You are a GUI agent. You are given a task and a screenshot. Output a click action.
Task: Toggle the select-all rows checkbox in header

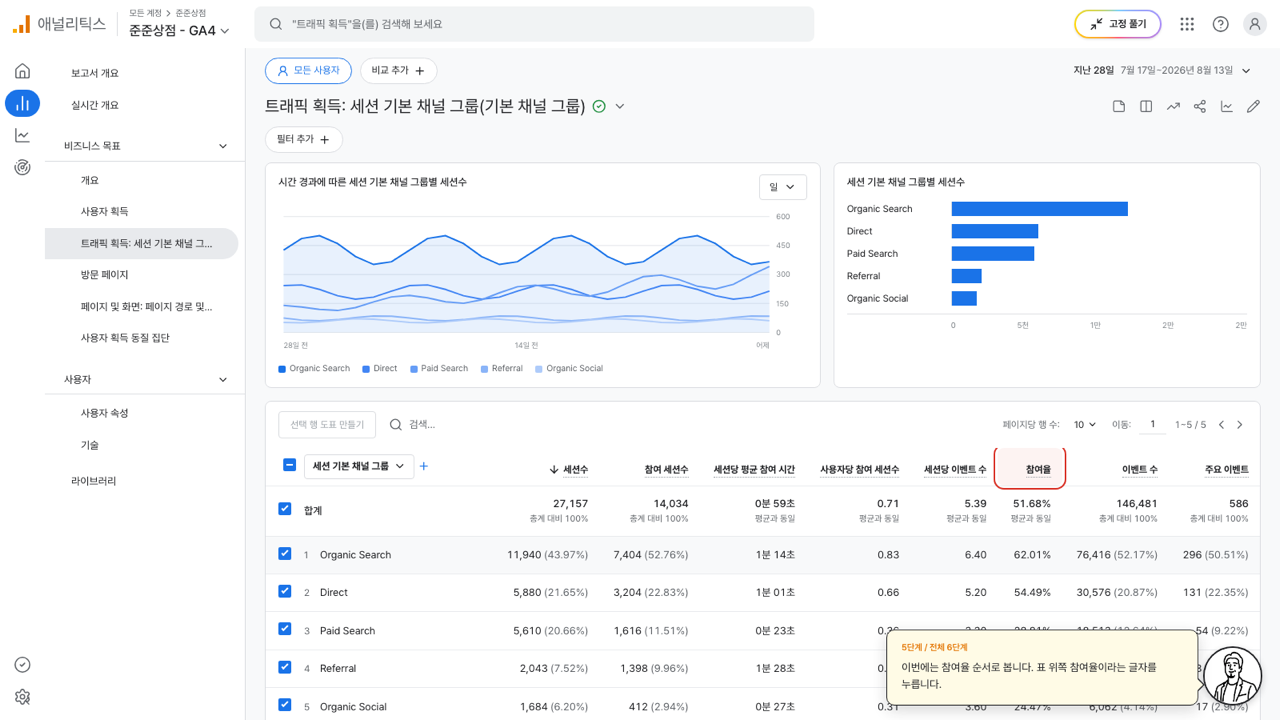(289, 465)
